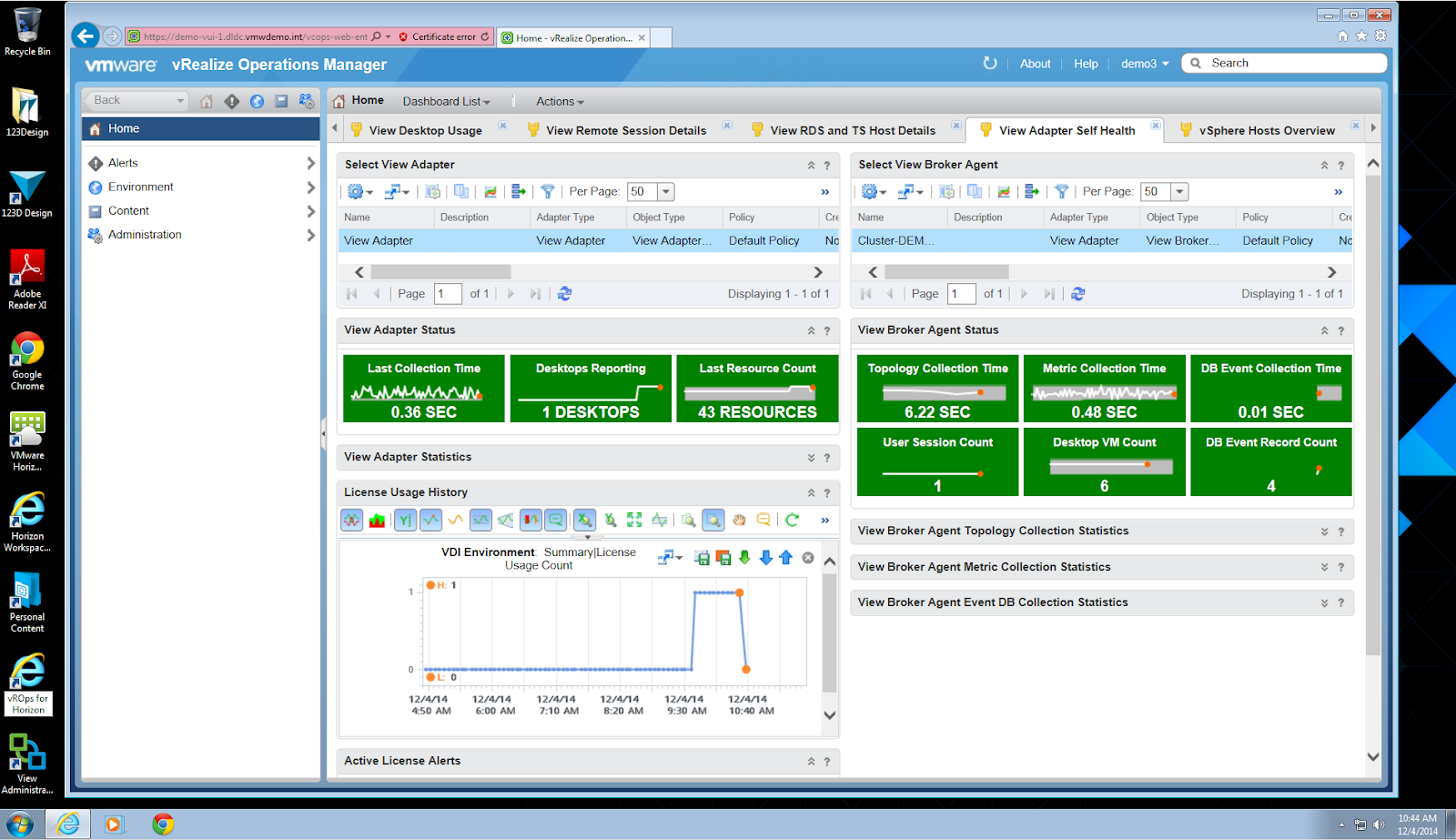Click the orange wave icon in License Usage History toolbar
Screen dimensions: 1456x840
coord(455,520)
